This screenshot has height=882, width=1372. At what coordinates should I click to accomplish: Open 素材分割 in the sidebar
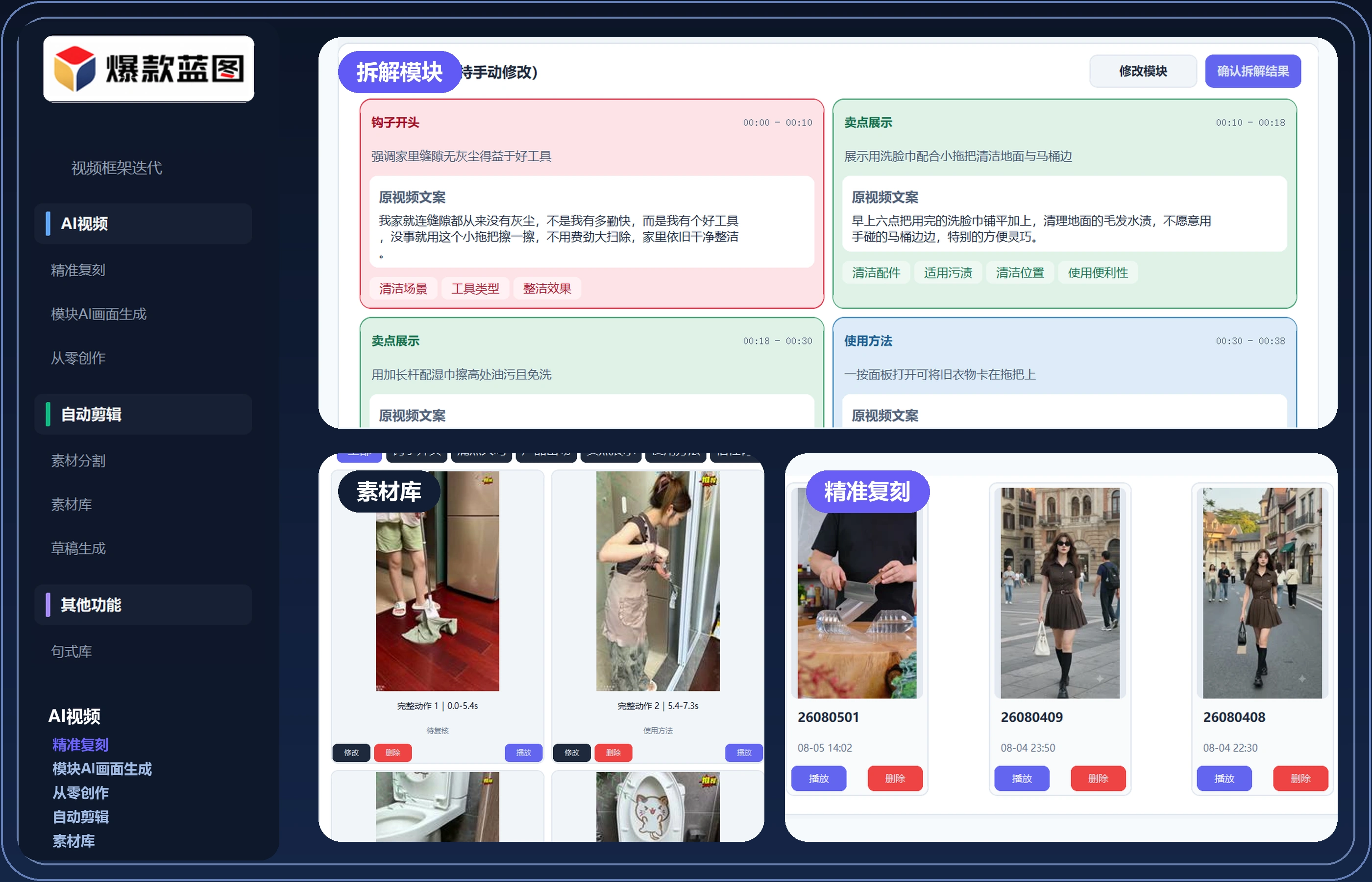click(78, 461)
